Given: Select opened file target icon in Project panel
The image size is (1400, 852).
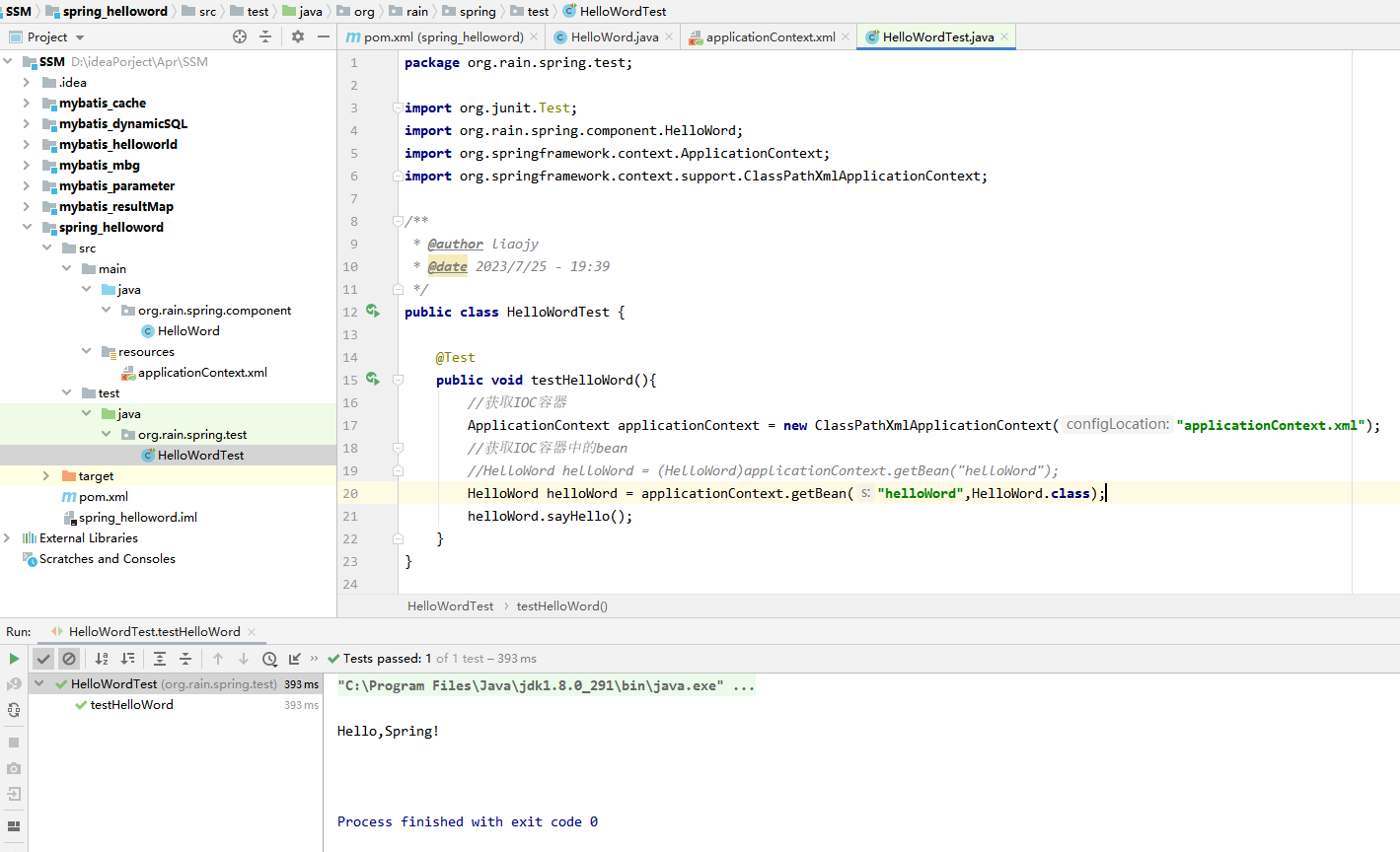Looking at the screenshot, I should pyautogui.click(x=240, y=36).
